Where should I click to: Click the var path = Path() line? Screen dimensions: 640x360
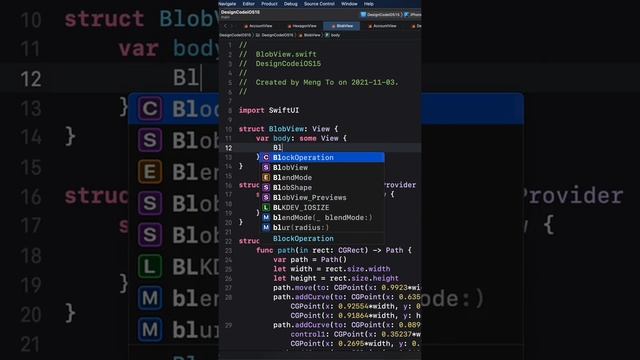pos(310,260)
